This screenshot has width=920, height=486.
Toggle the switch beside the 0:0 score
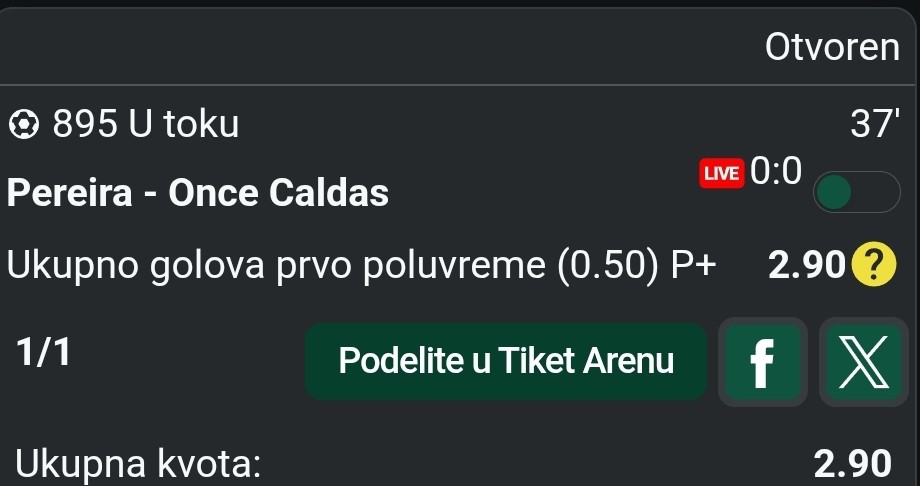tap(856, 193)
